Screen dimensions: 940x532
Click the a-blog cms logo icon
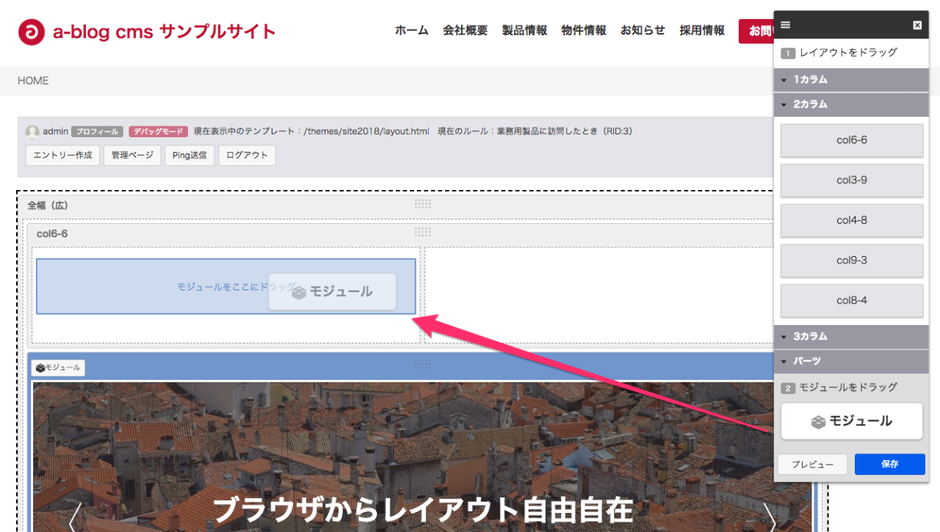pos(32,31)
